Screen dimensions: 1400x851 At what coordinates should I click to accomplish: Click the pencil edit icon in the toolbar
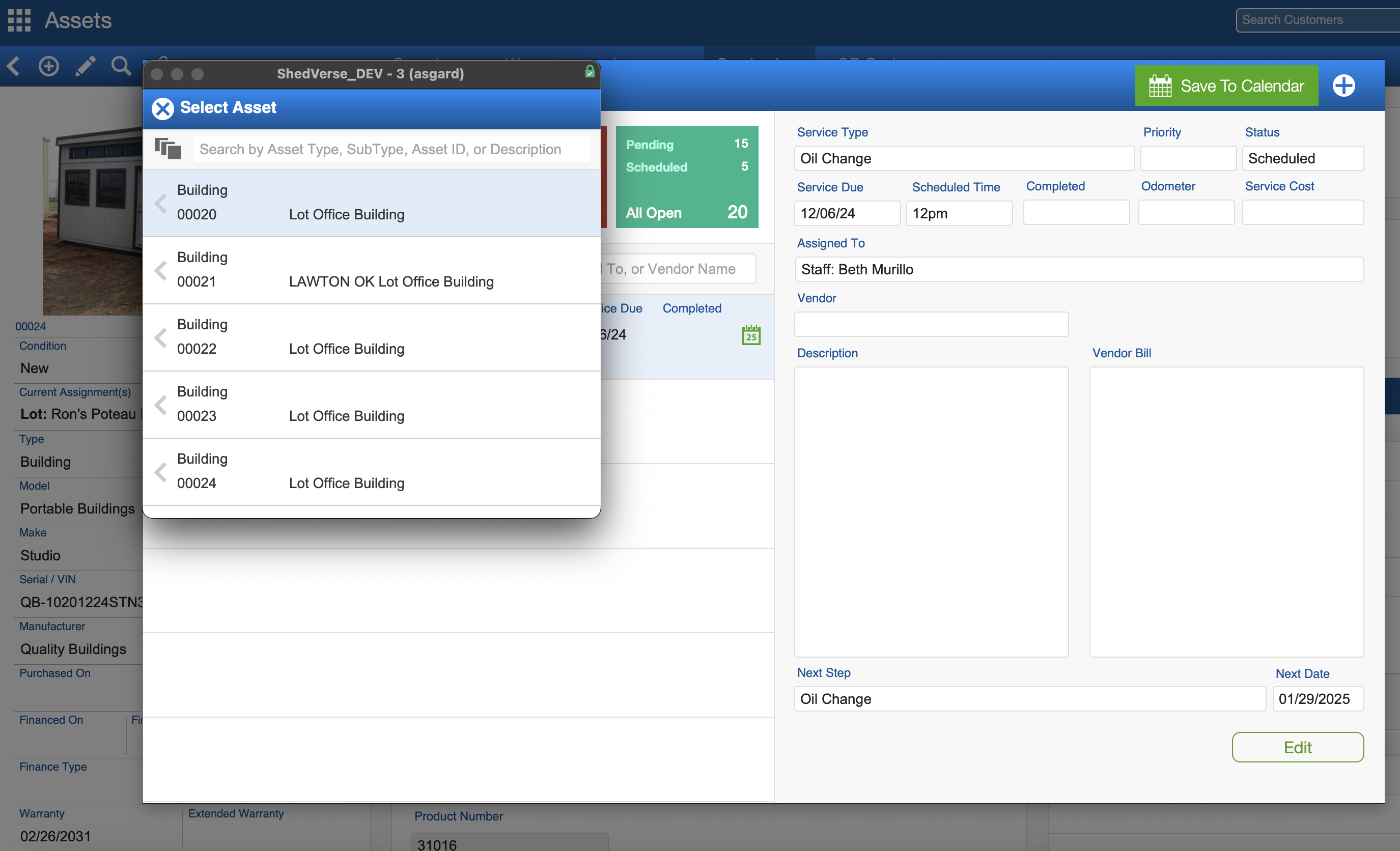click(x=85, y=66)
